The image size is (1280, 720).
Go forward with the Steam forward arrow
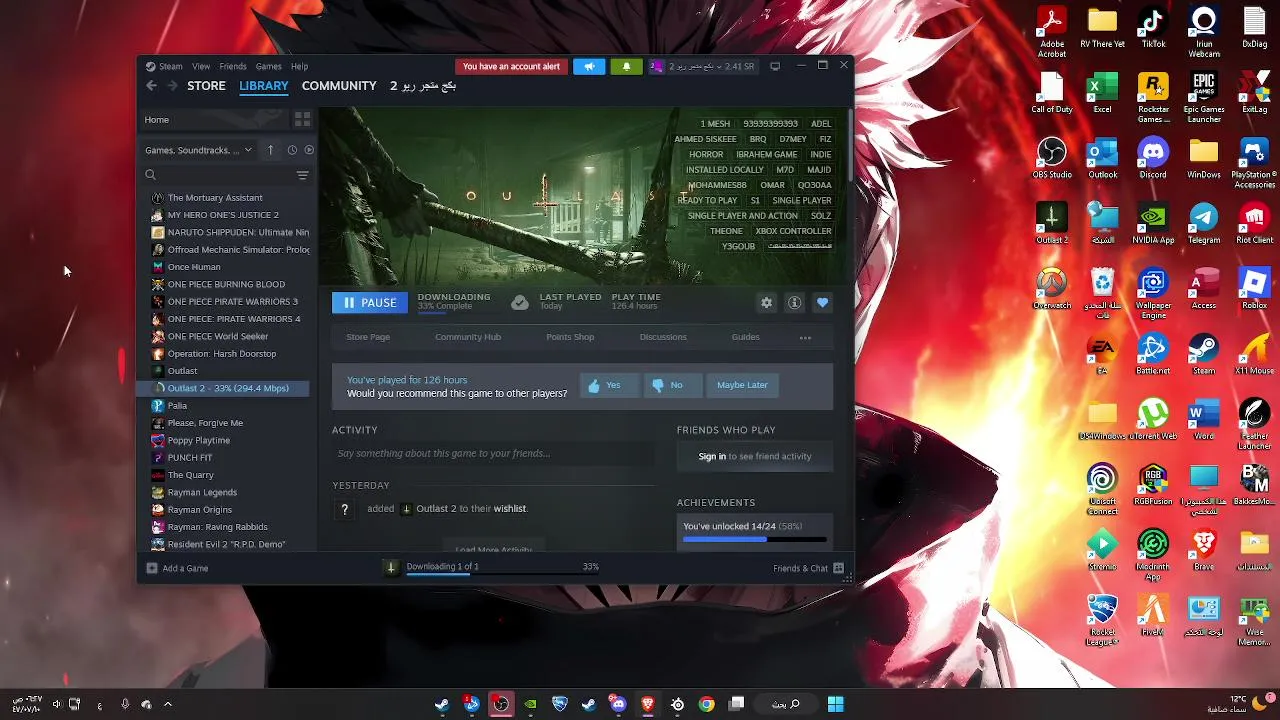click(172, 86)
